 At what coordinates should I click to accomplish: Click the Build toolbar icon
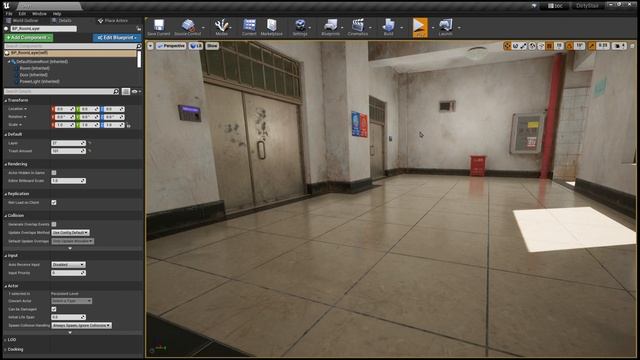(x=388, y=25)
